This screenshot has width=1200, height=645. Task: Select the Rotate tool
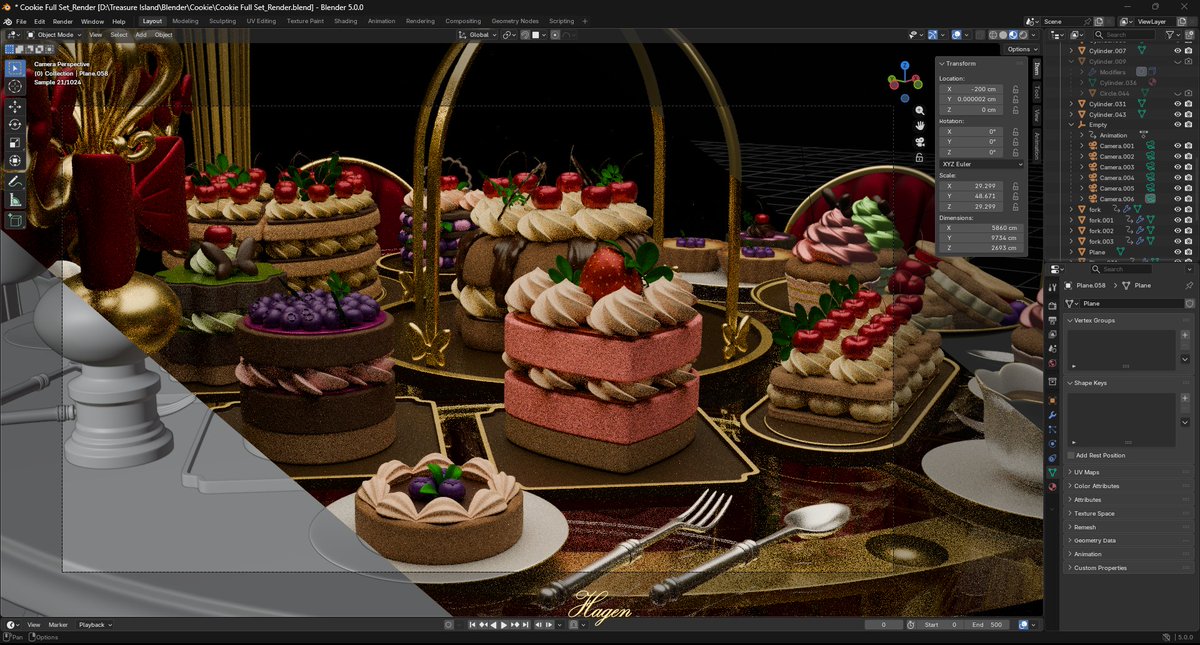[x=15, y=125]
